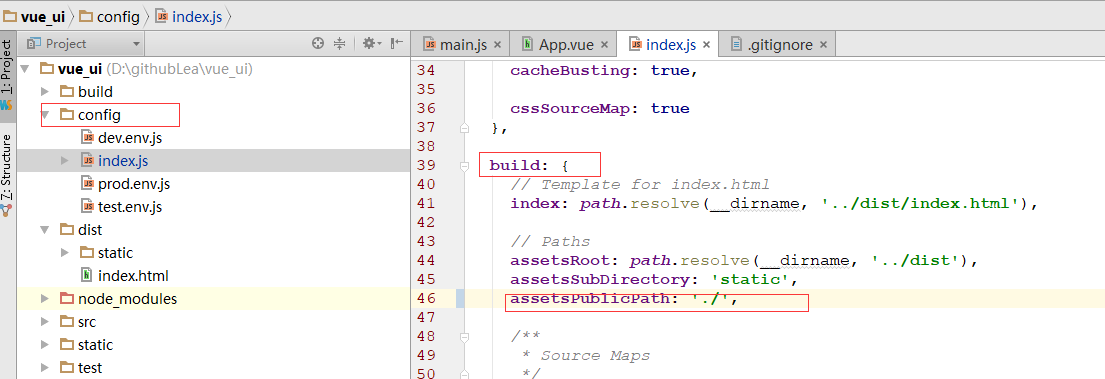Switch to the App.vue editor tab
Screen dimensions: 1105x379
tap(565, 44)
